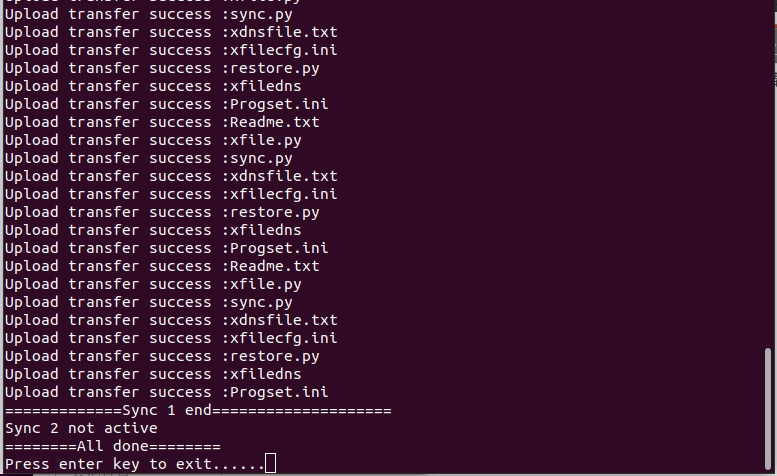Click the scrollbar track above the thumb

[x=768, y=173]
